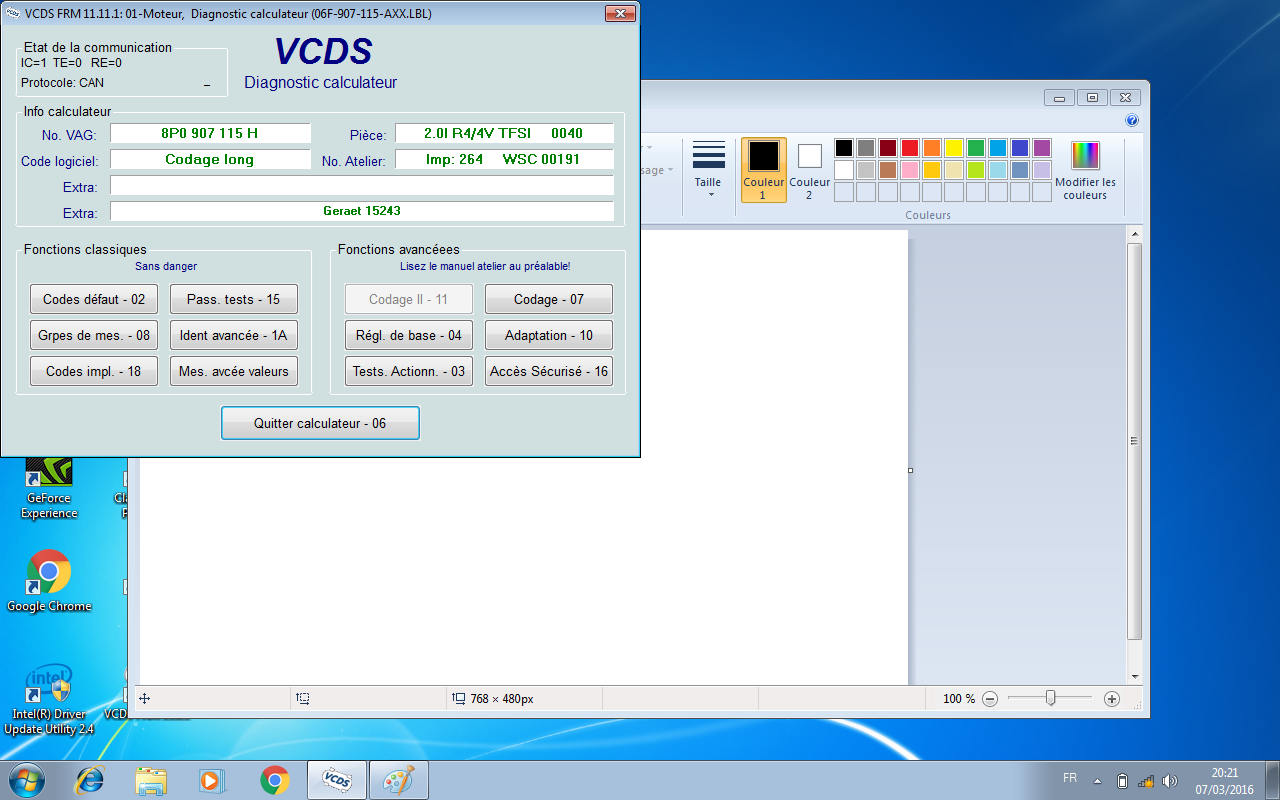Open Windows Explorer from the taskbar
The height and width of the screenshot is (800, 1280).
(x=151, y=780)
